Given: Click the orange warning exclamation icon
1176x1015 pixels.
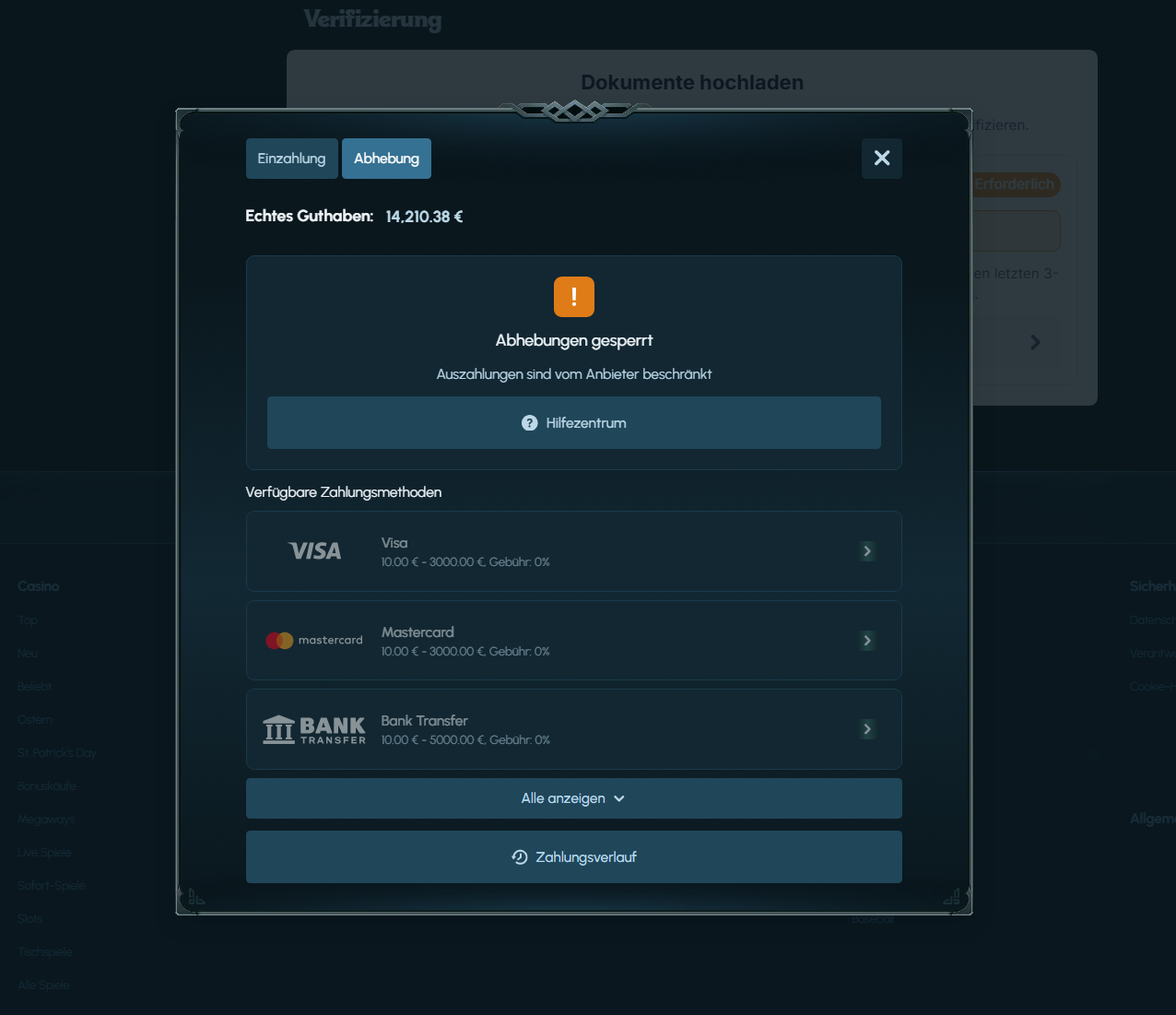Looking at the screenshot, I should pos(573,297).
